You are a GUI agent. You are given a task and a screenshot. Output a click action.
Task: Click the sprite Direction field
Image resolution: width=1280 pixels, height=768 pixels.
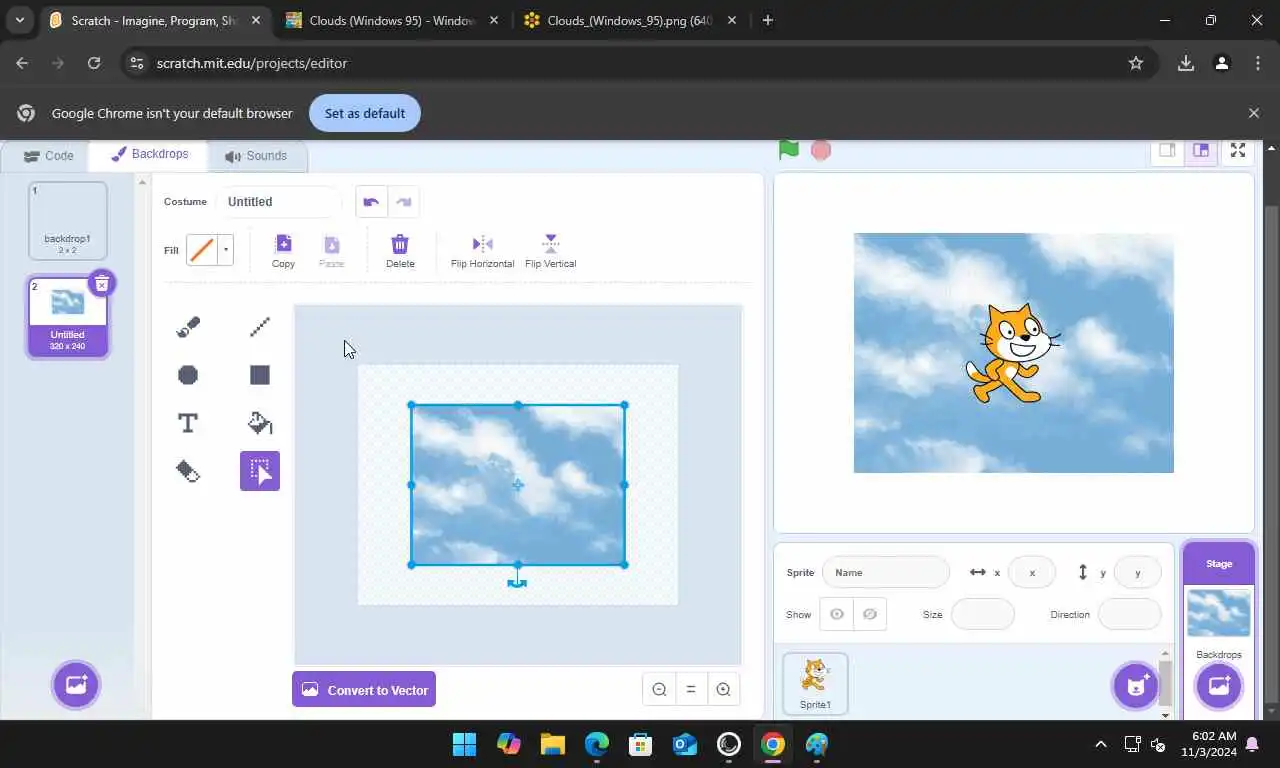(x=1130, y=614)
